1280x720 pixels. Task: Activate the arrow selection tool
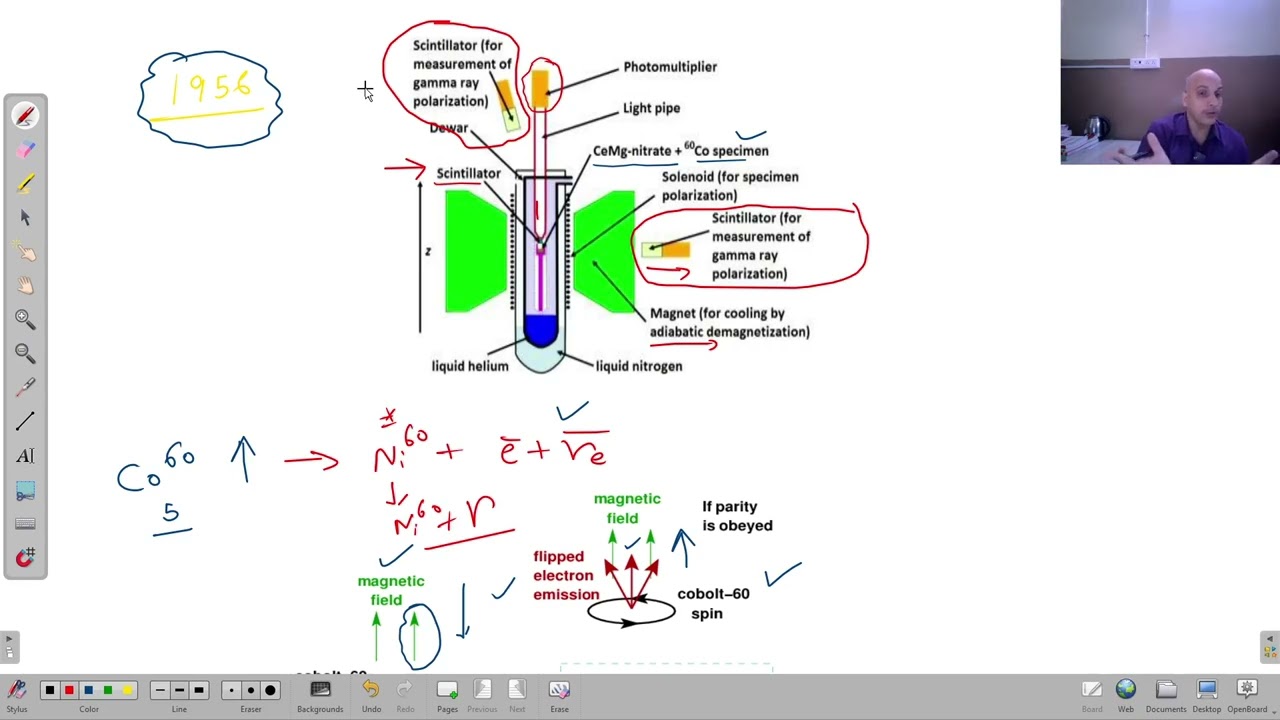[25, 218]
